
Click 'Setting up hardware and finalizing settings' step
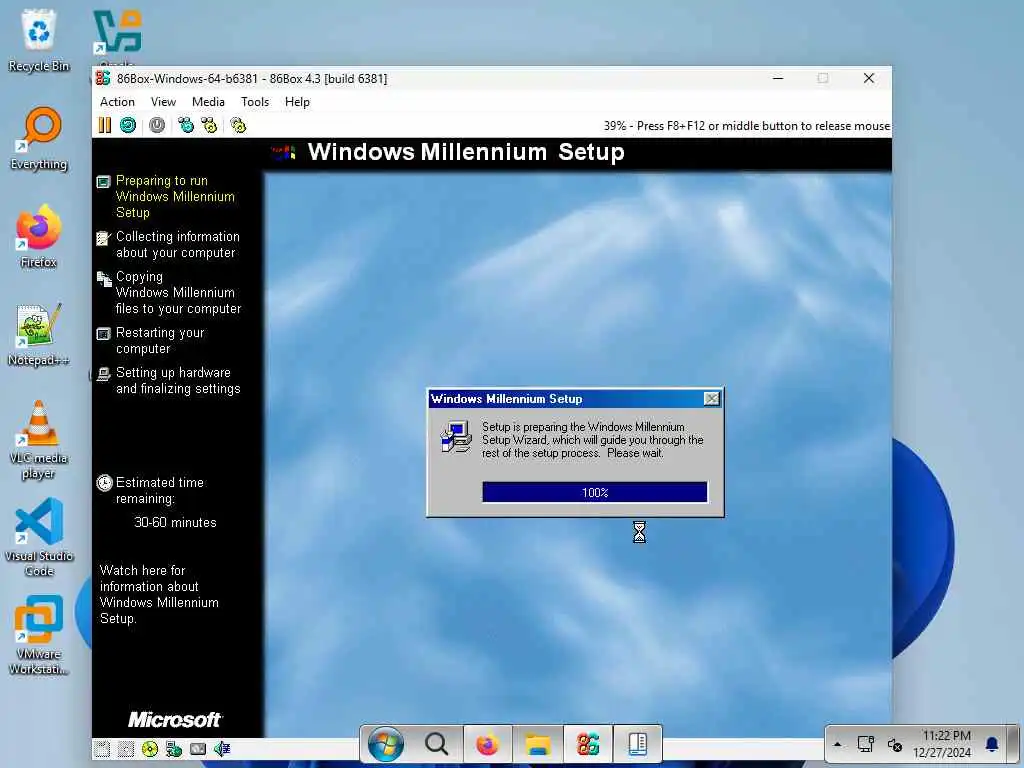178,381
